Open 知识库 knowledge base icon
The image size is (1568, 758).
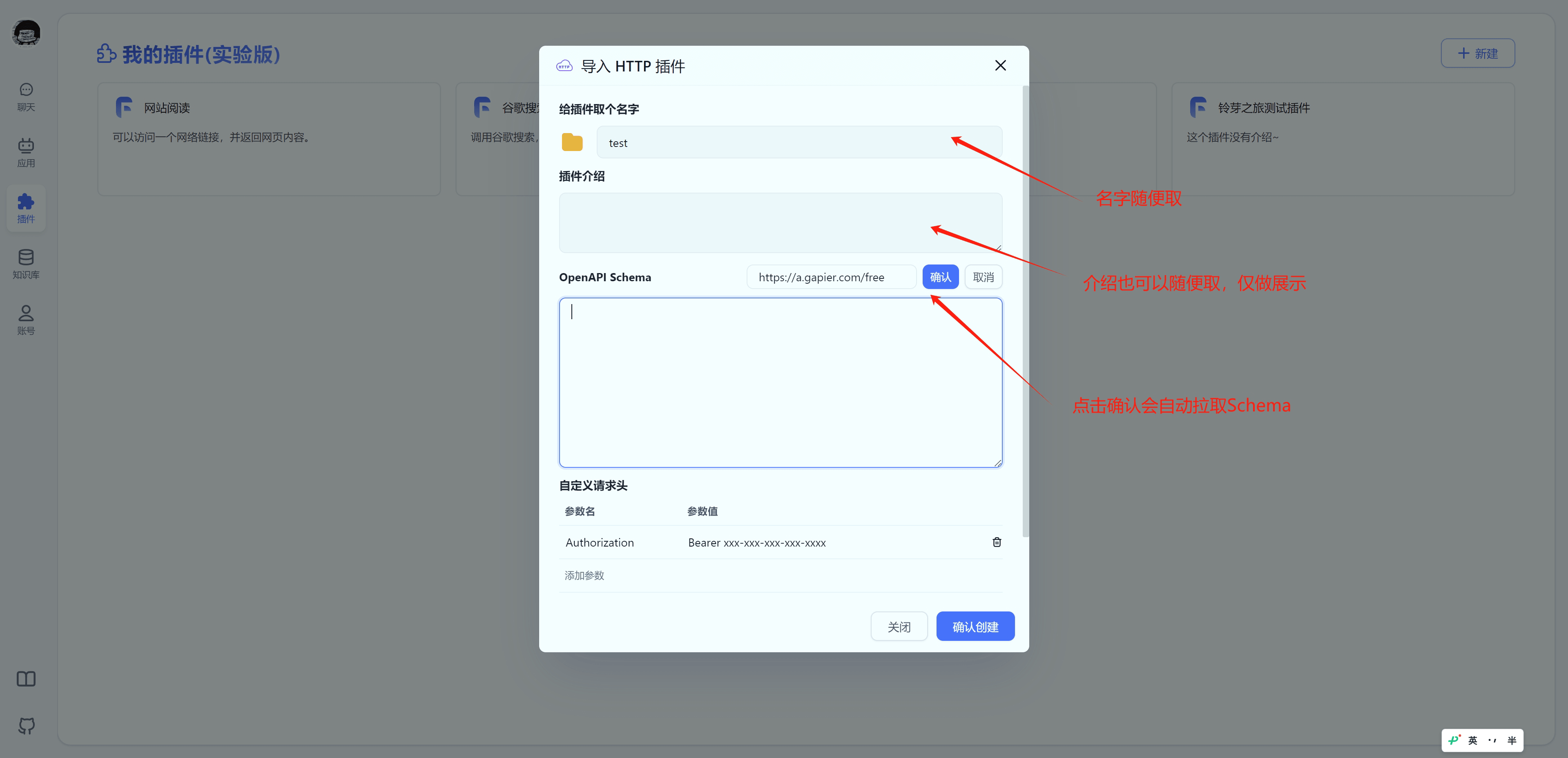[x=26, y=264]
